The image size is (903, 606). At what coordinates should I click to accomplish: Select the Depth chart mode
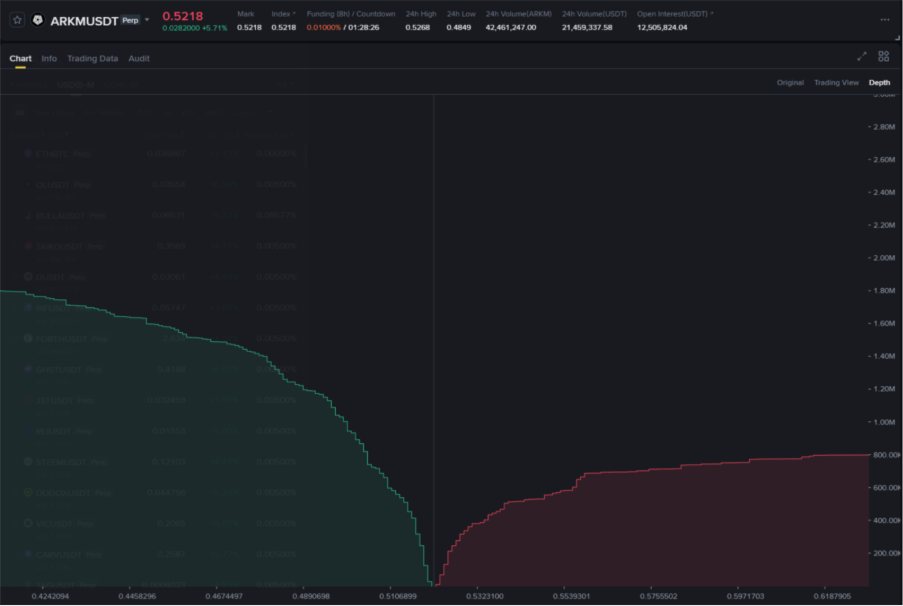879,83
